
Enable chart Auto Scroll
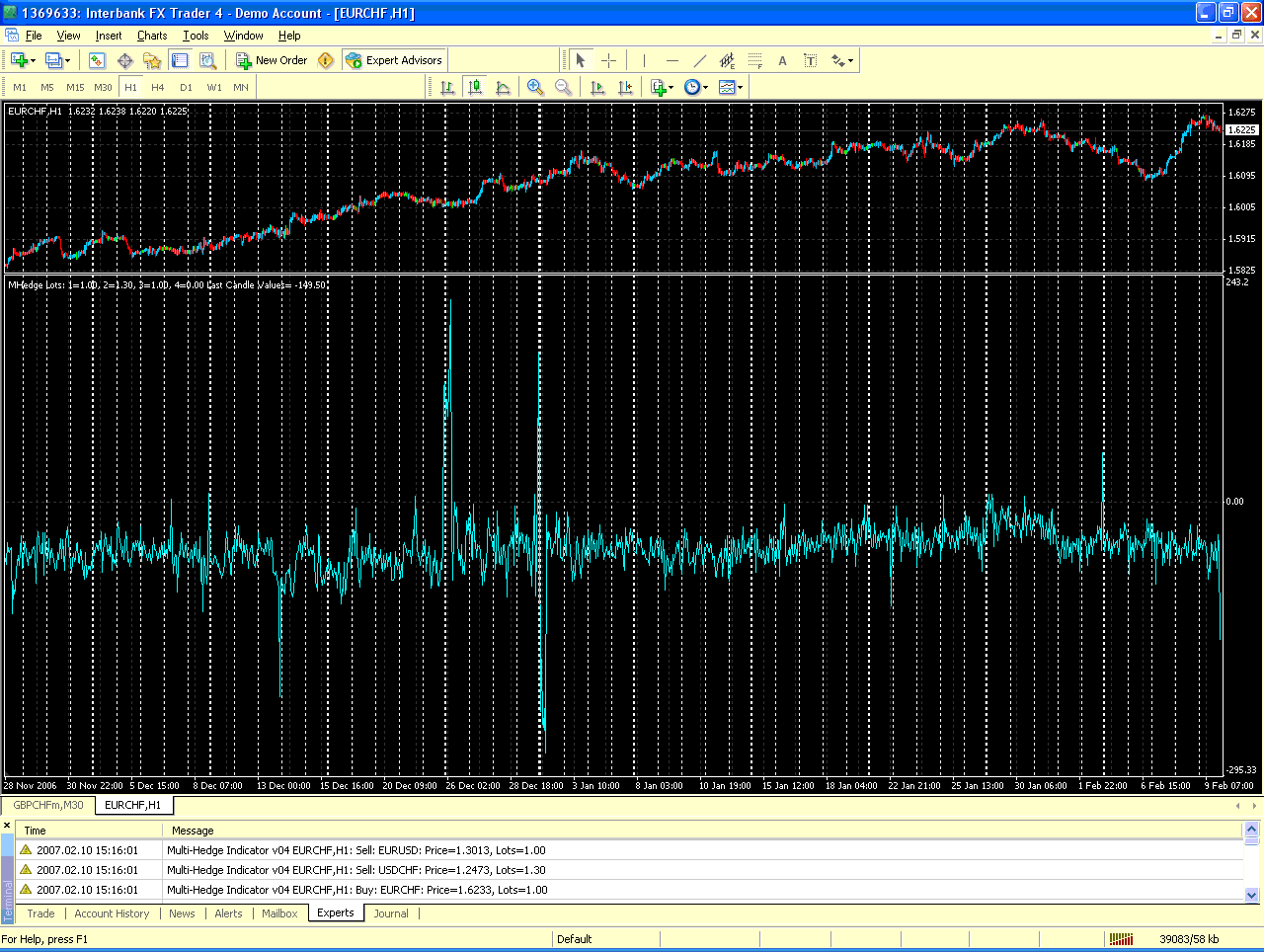(x=596, y=87)
